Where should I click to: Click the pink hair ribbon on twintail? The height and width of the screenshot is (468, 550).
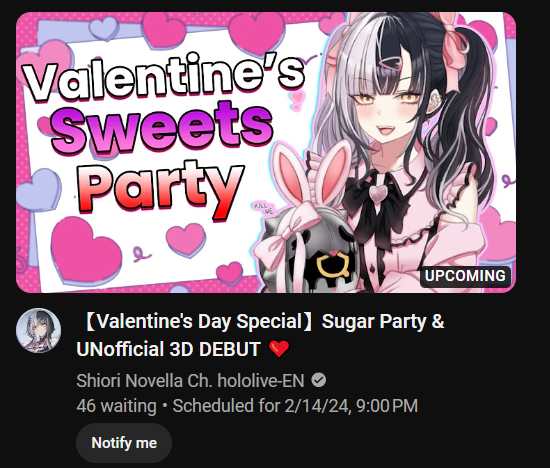[454, 49]
